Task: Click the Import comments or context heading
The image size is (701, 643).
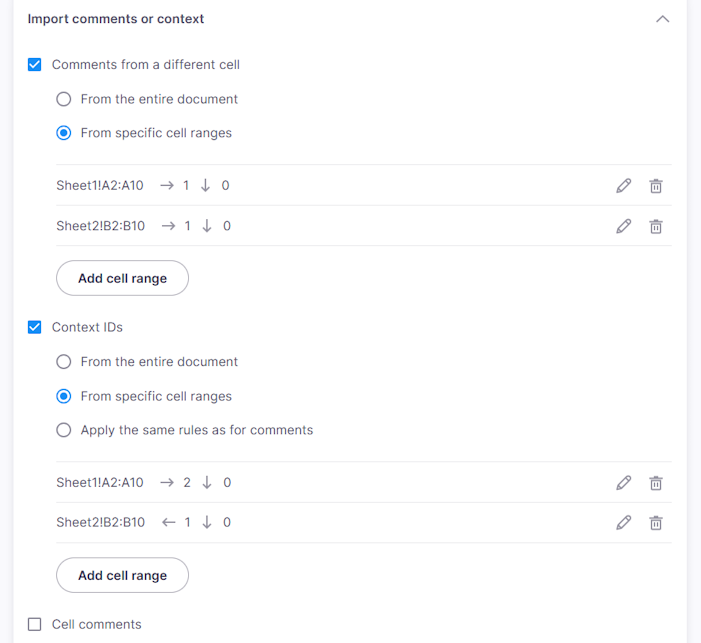Action: [116, 19]
